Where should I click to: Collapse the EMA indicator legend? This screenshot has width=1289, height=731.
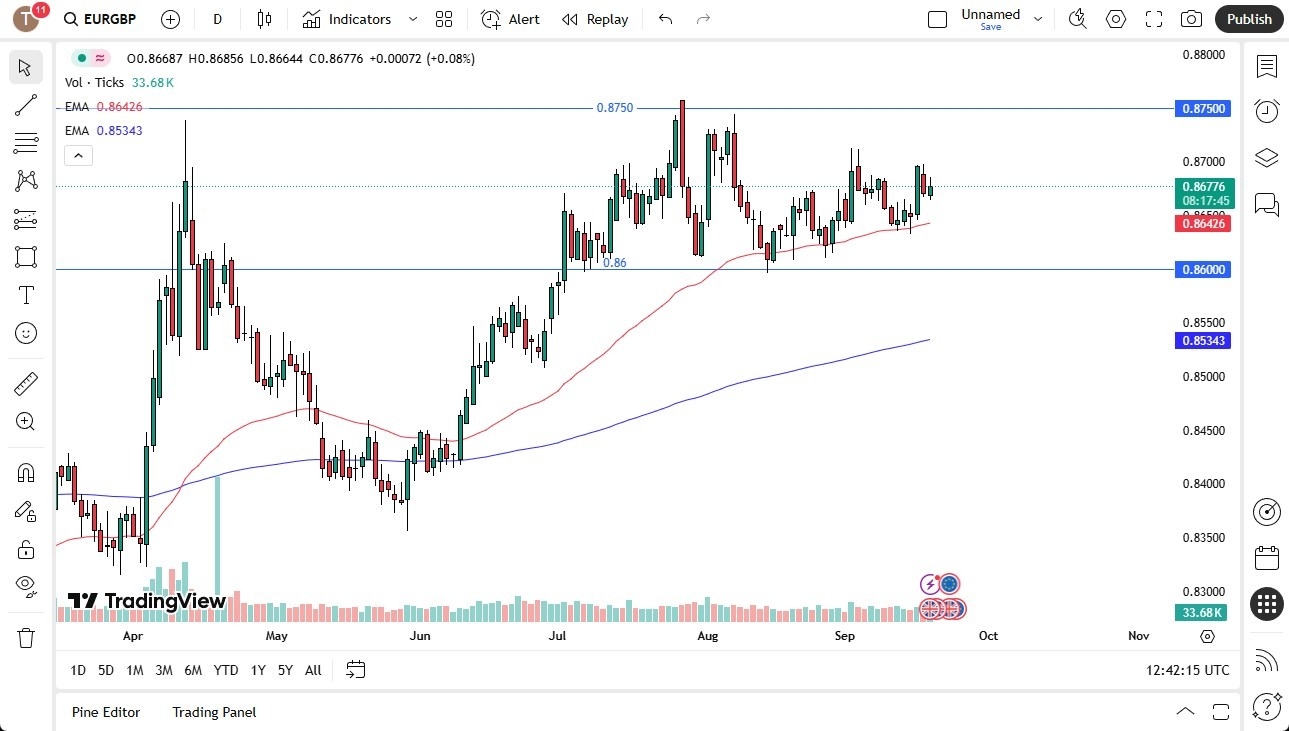pyautogui.click(x=78, y=155)
